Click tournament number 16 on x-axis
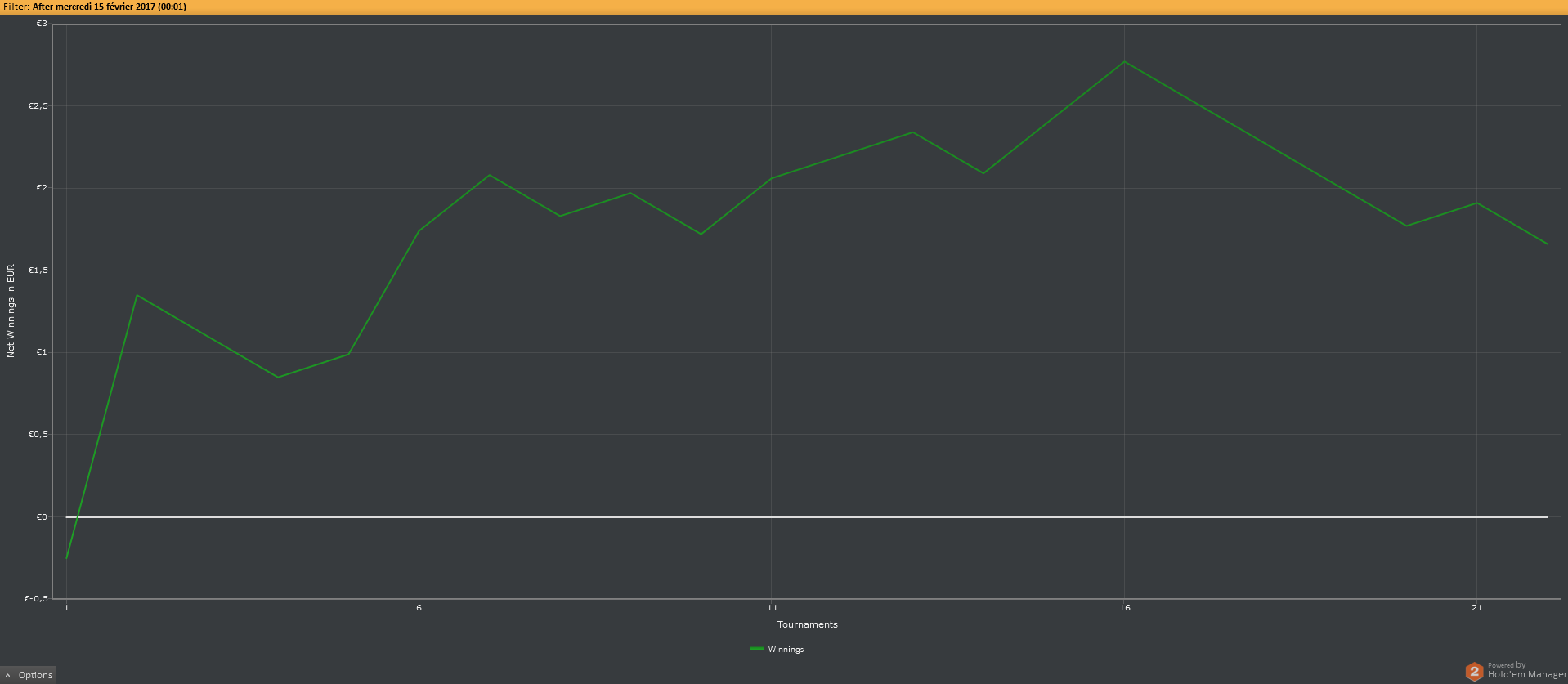Screen dimensions: 1568x684 (1124, 608)
